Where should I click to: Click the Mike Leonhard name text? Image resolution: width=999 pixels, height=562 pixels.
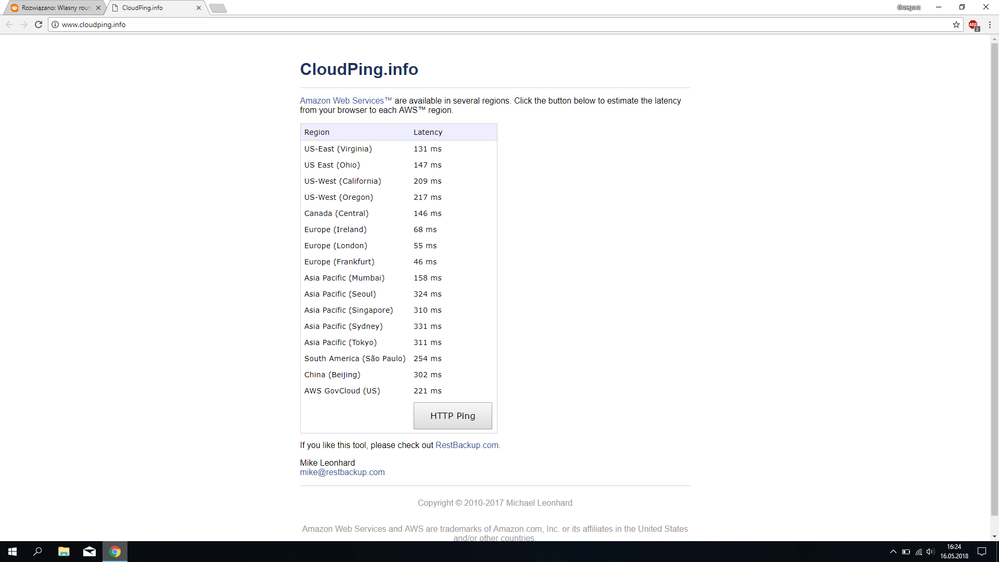click(x=327, y=463)
